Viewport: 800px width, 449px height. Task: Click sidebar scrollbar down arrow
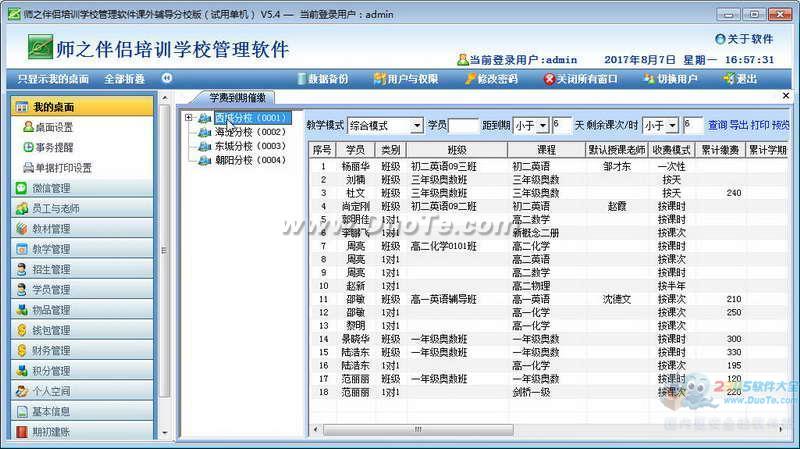[x=164, y=433]
